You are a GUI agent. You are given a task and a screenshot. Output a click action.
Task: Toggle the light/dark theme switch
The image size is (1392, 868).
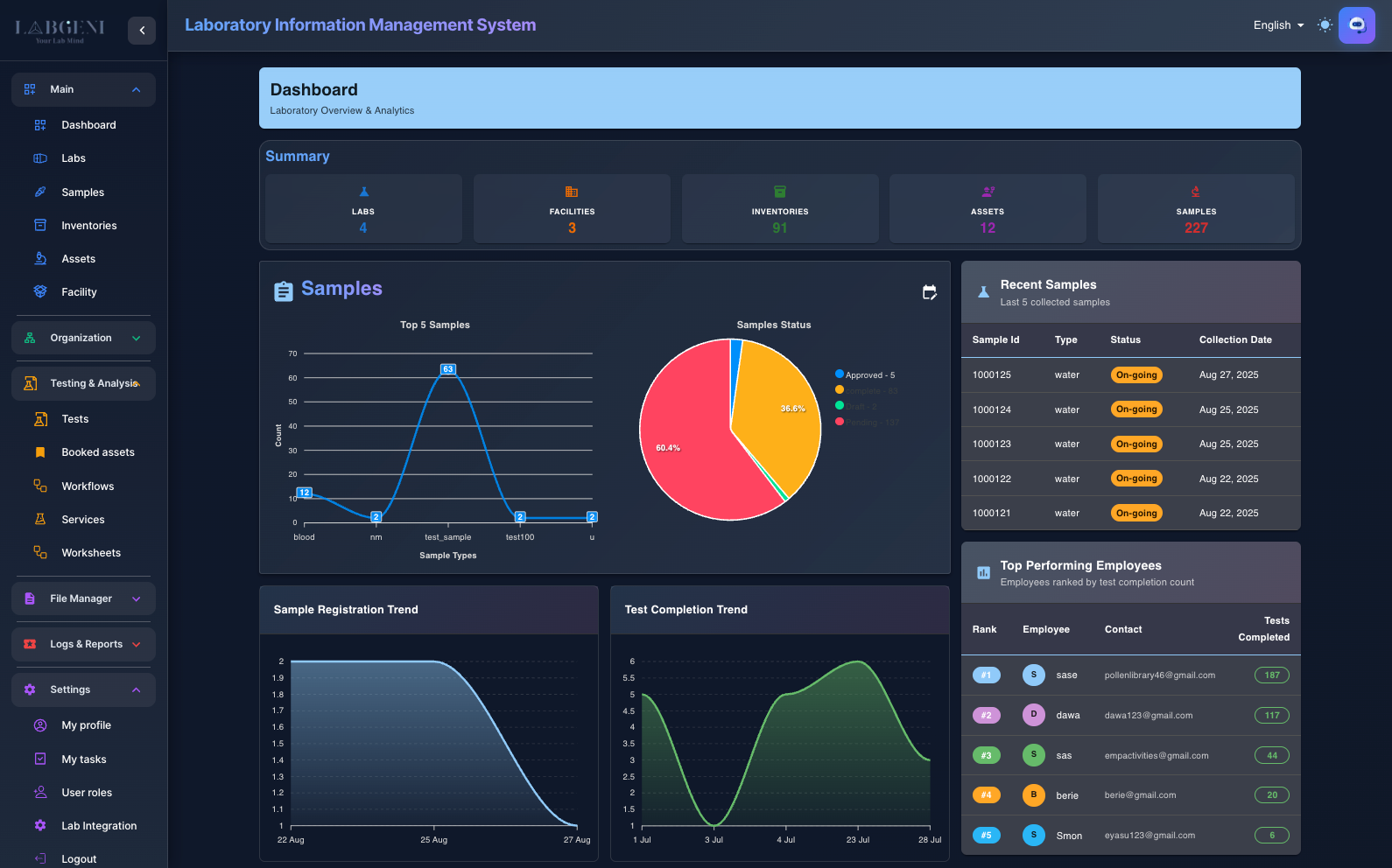1325,25
